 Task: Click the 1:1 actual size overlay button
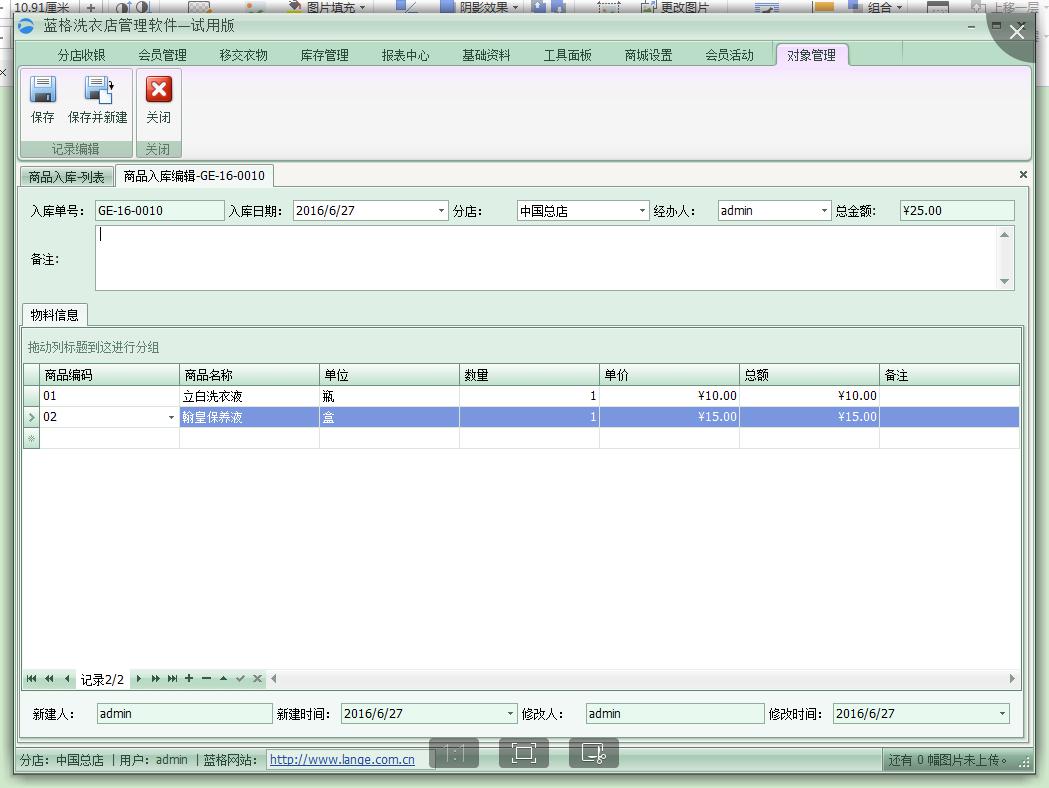click(x=454, y=754)
